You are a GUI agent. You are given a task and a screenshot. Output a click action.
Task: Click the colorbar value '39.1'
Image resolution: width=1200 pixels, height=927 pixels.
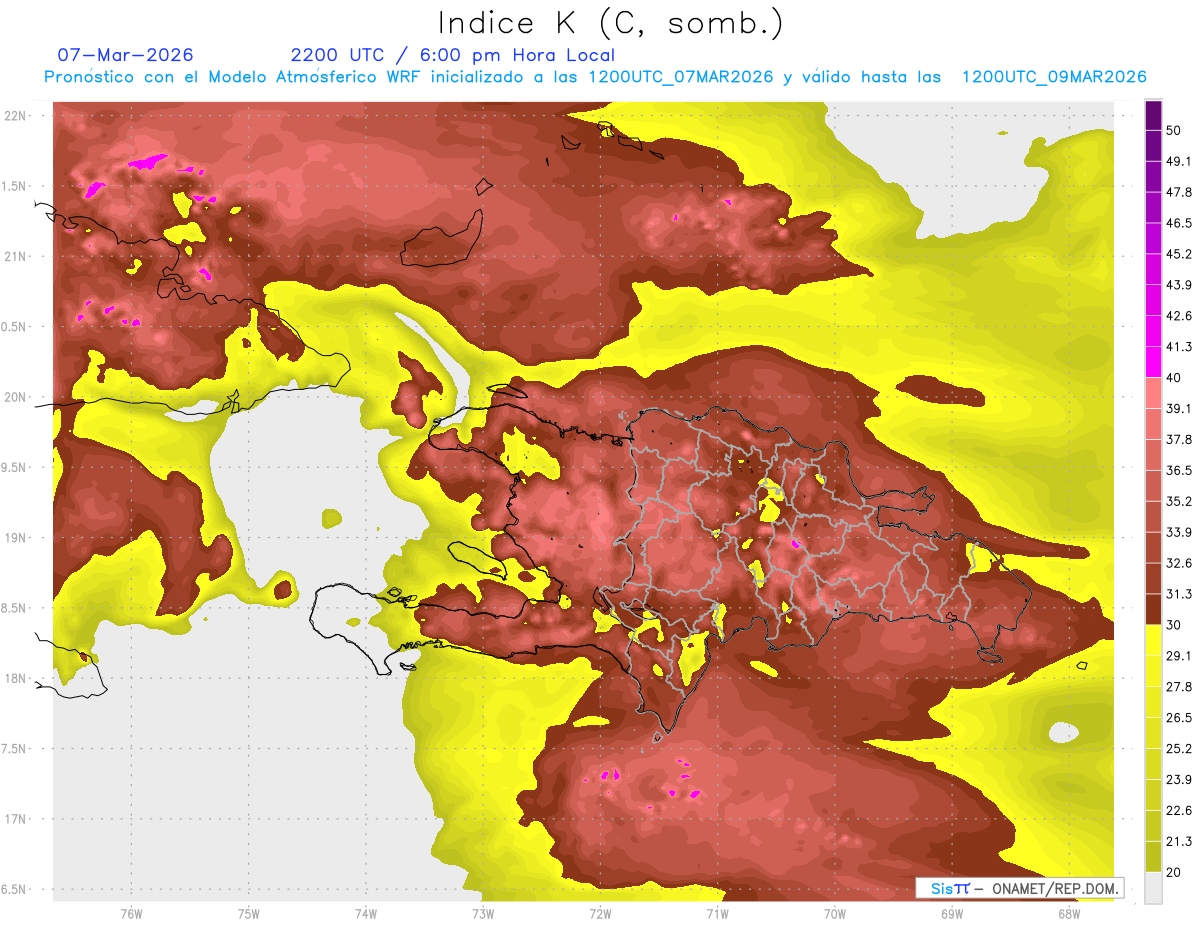[x=1179, y=408]
